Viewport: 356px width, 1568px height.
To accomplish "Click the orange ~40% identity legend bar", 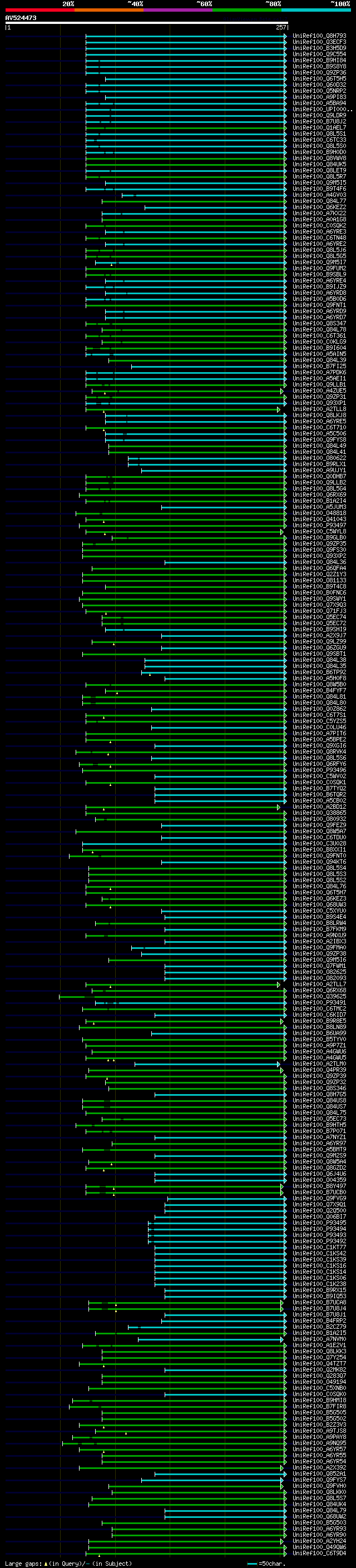I will click(109, 10).
